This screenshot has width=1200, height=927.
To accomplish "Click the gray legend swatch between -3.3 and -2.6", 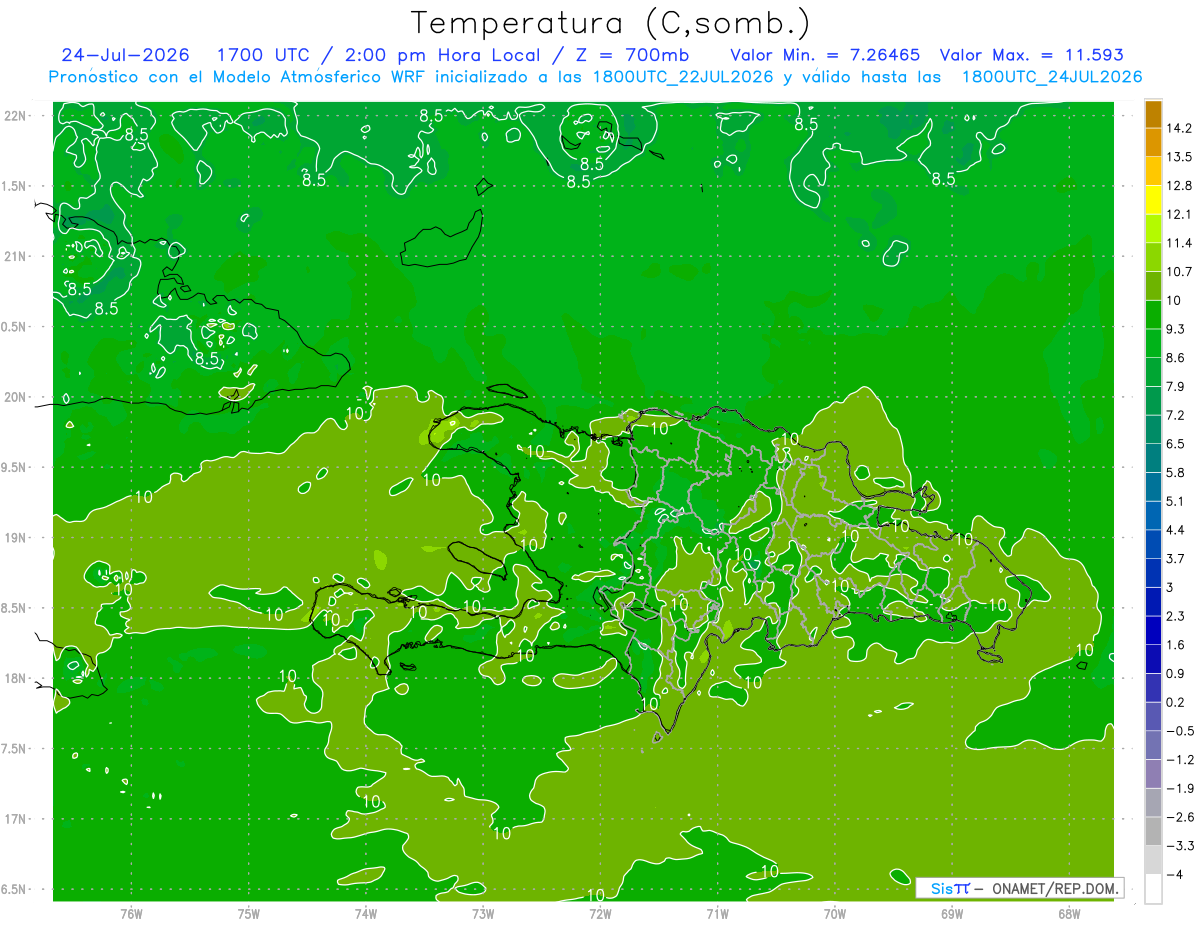I will coord(1153,831).
